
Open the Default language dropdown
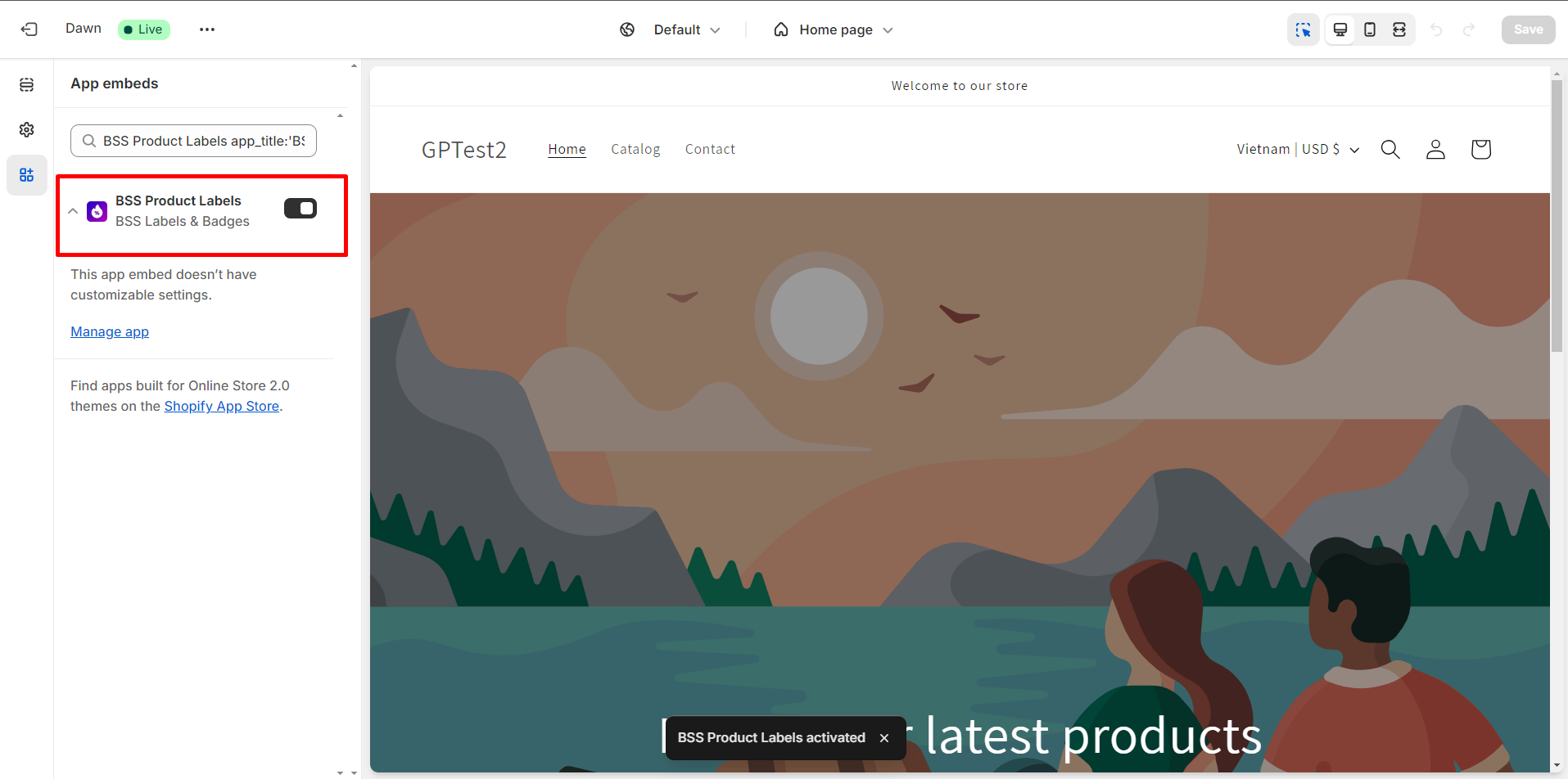[686, 29]
